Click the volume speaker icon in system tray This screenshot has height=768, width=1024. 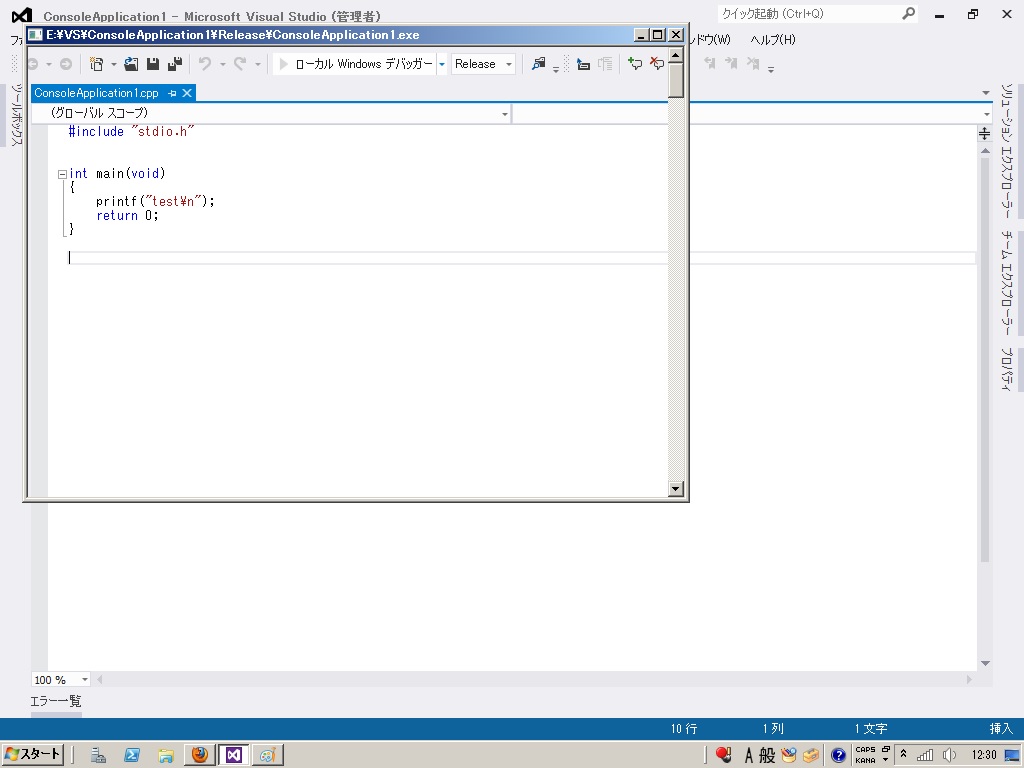(x=949, y=755)
